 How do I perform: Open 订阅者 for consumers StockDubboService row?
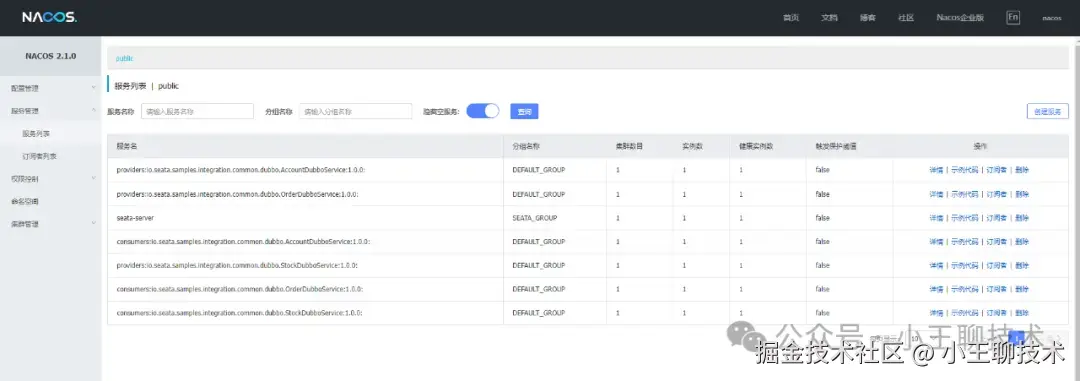pos(996,313)
